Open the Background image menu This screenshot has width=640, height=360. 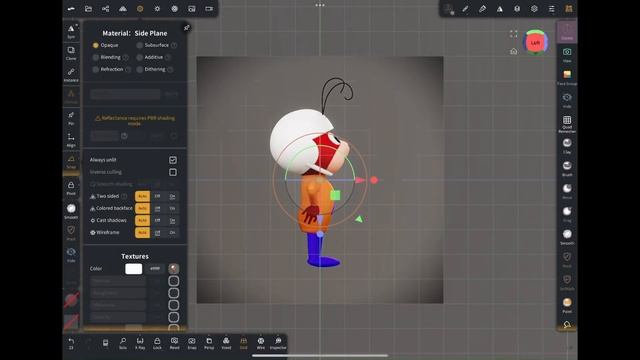point(191,9)
